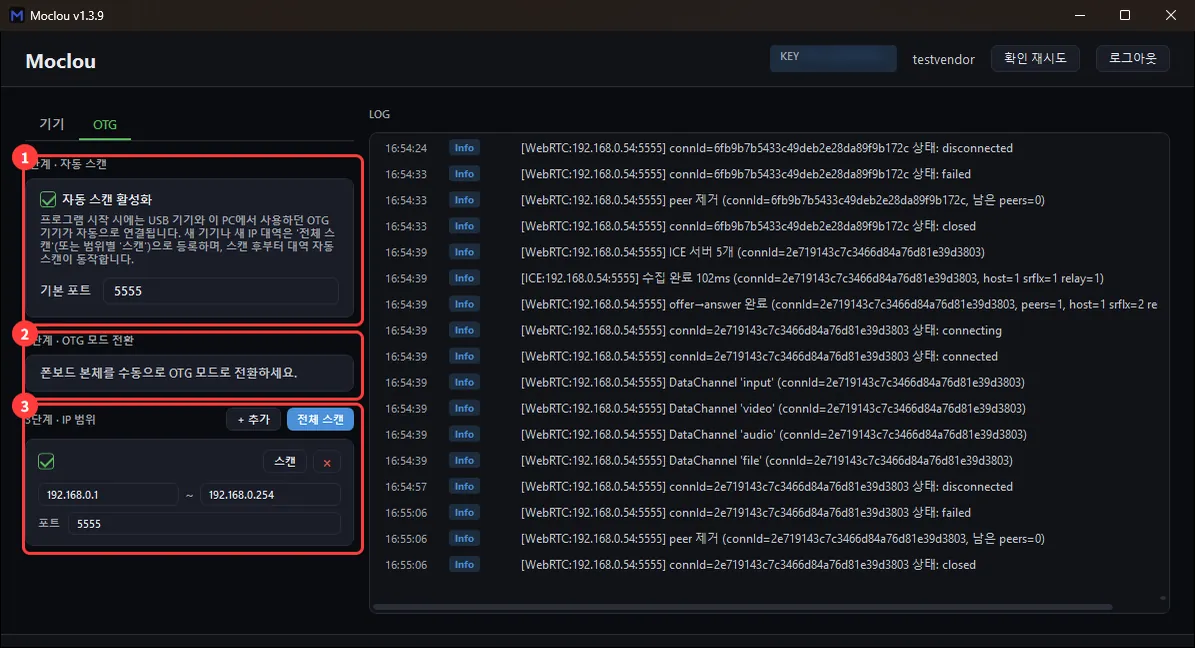Click the log entry 'peer 제거' at 16:54:33
This screenshot has height=648, width=1195.
tap(783, 200)
